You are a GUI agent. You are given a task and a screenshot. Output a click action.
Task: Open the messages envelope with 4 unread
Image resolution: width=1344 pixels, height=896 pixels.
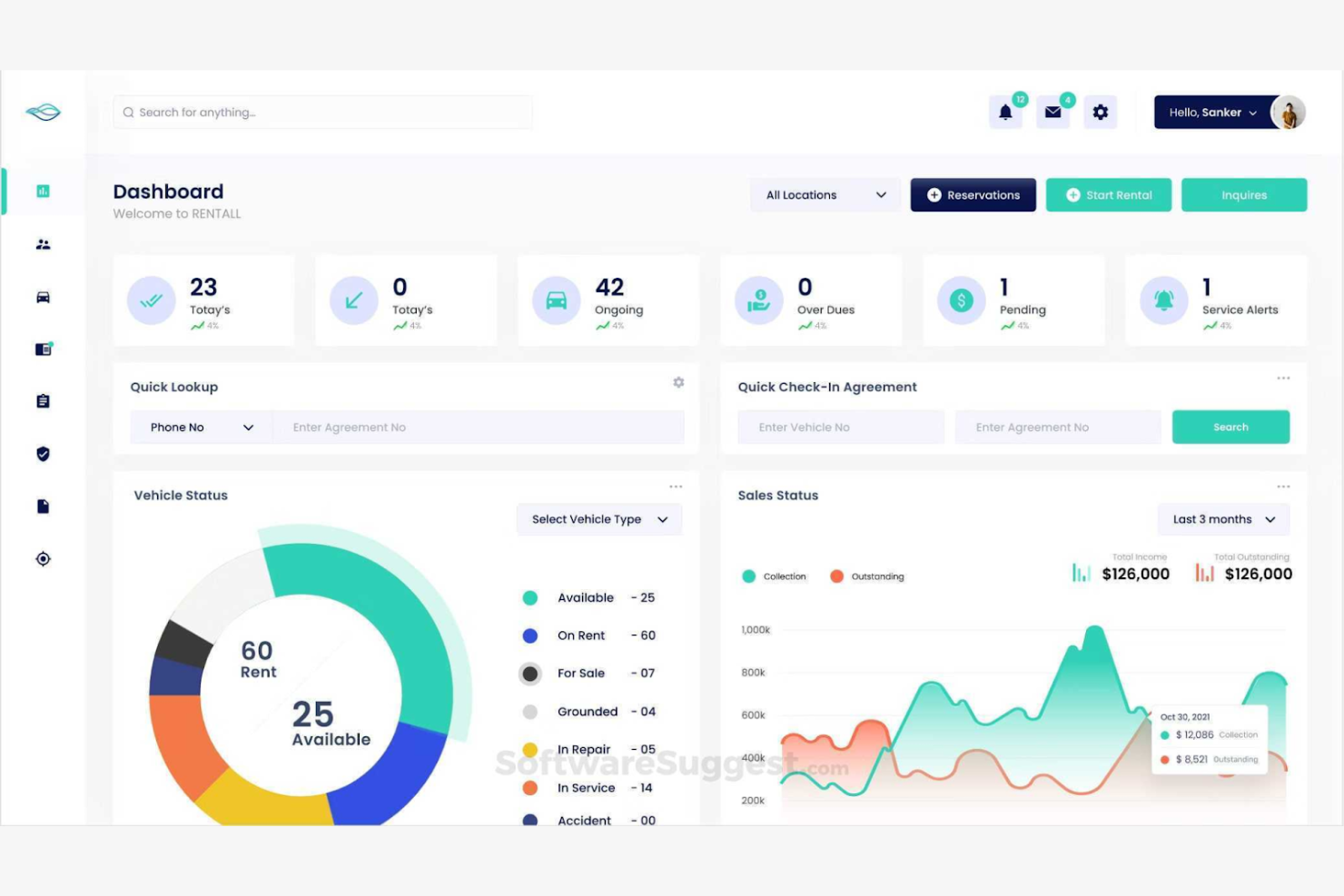1052,112
